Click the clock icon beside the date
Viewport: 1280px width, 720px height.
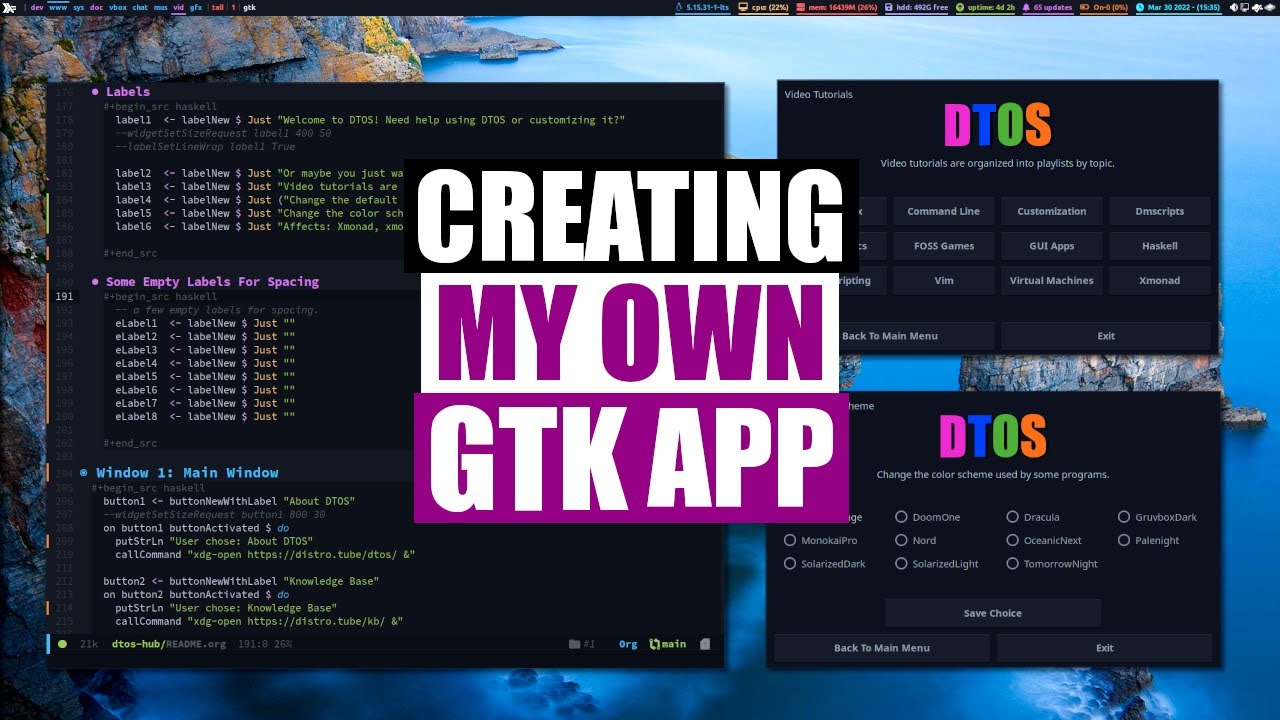point(1140,7)
